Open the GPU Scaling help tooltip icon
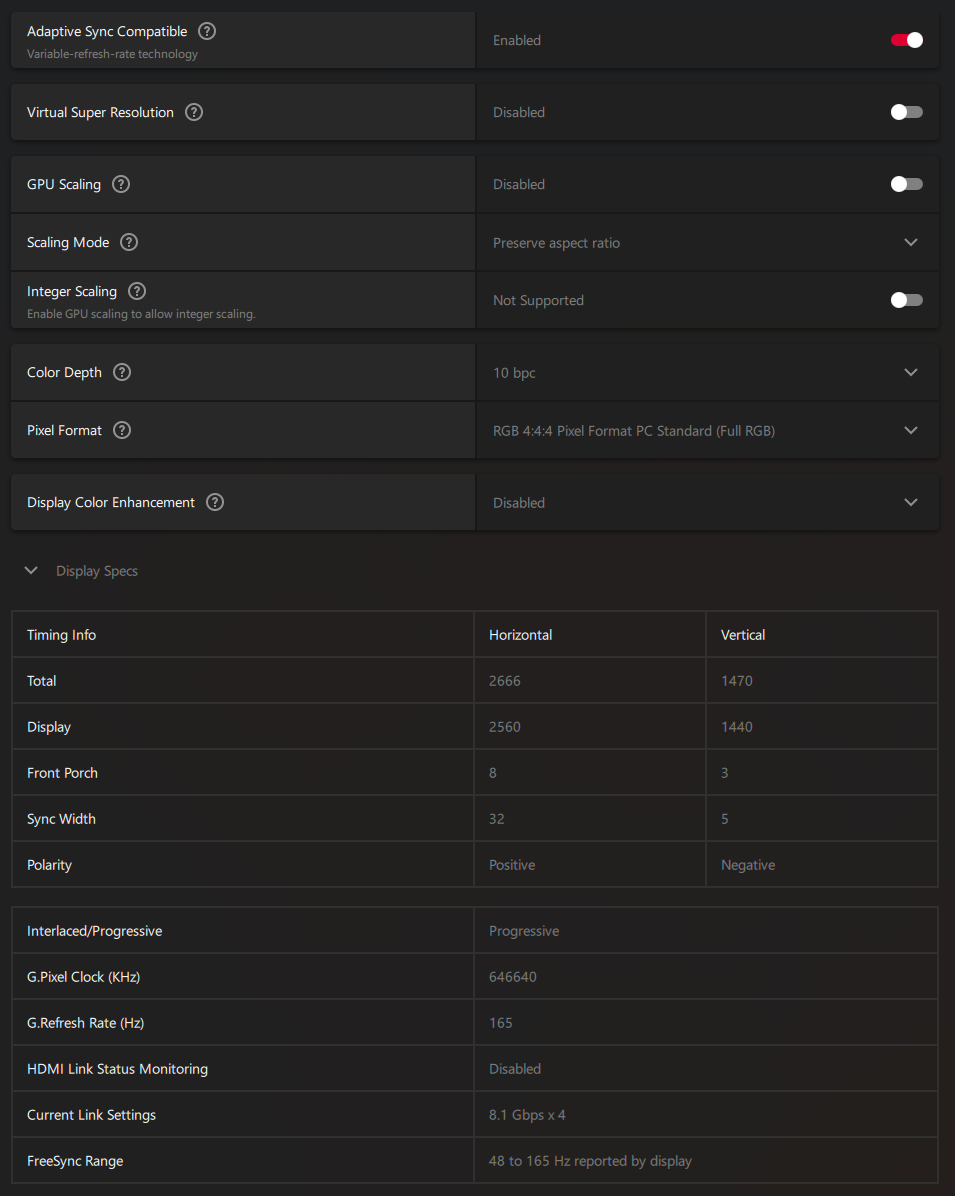Viewport: 955px width, 1196px height. [x=121, y=184]
